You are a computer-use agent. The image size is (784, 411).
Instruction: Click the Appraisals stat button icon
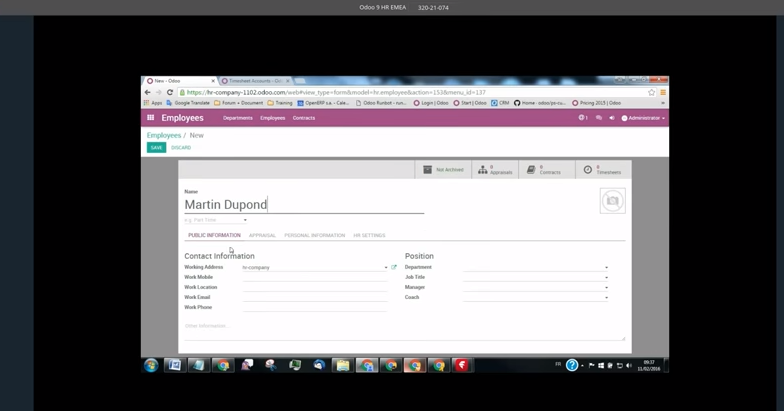tap(483, 170)
